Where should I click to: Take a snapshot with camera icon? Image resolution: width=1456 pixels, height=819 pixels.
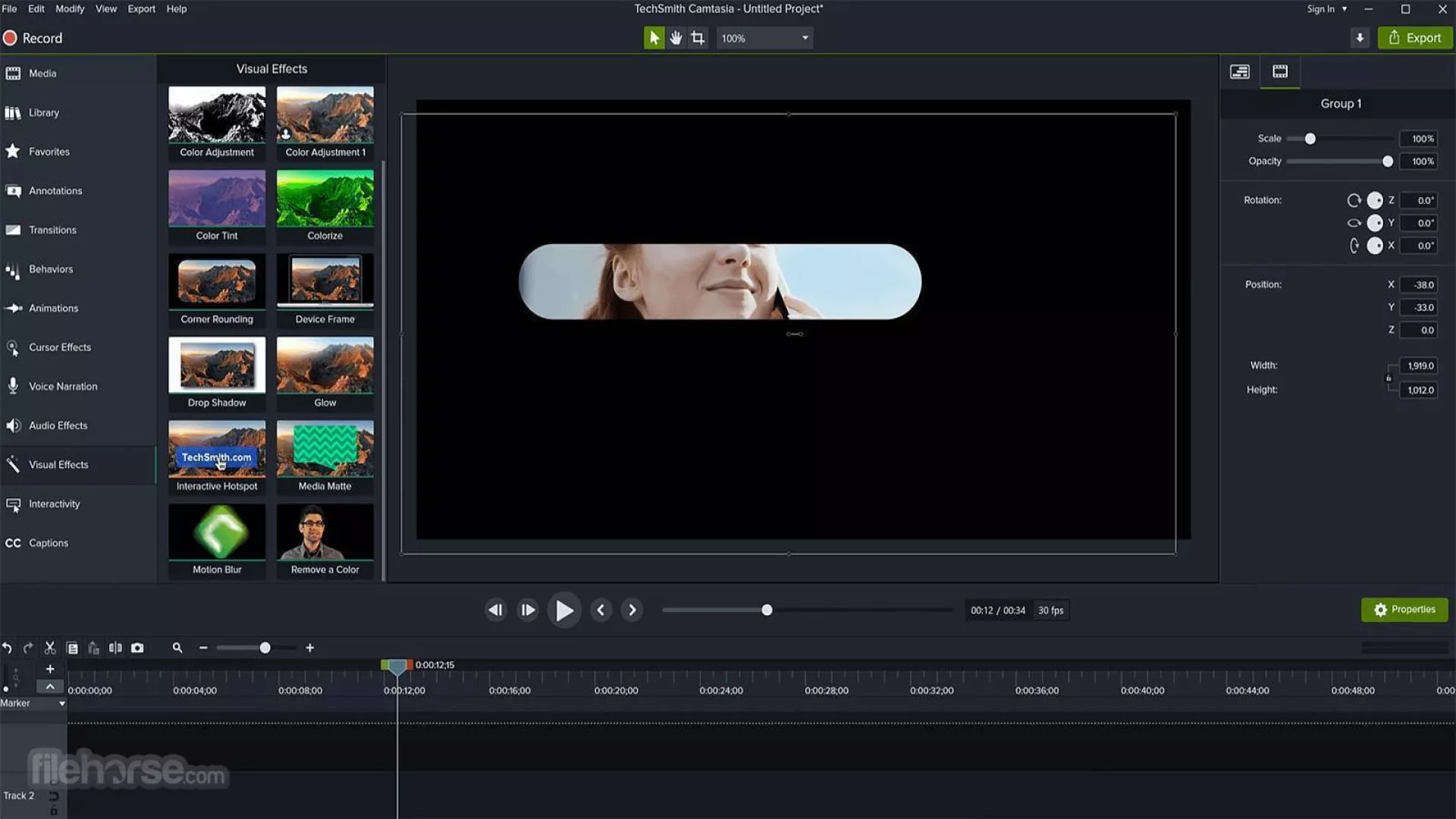pyautogui.click(x=137, y=648)
